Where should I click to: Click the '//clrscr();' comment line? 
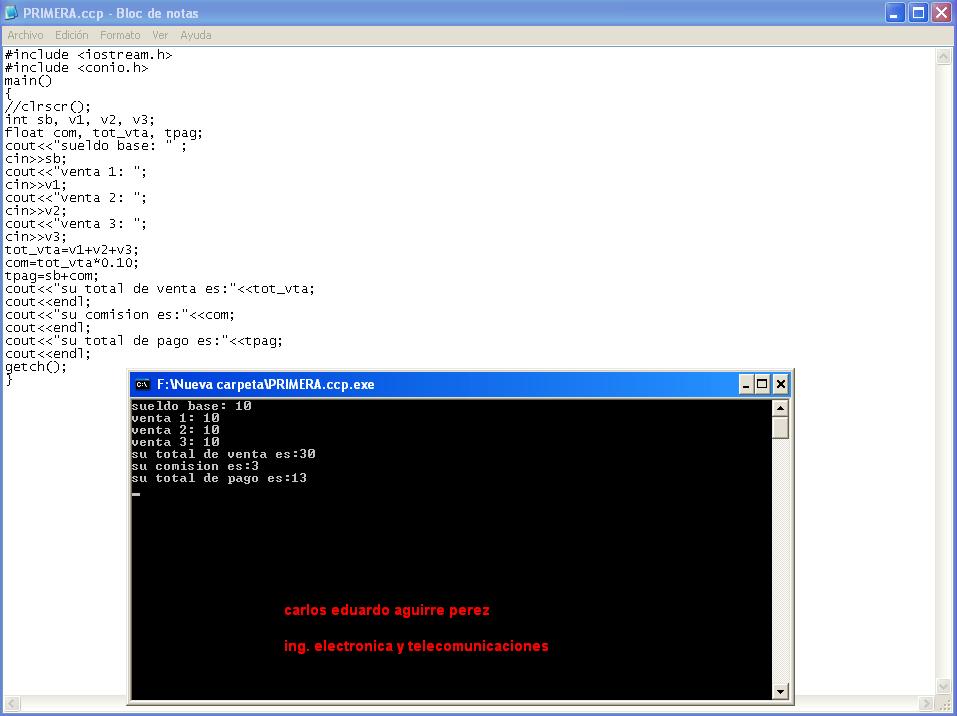pyautogui.click(x=48, y=107)
